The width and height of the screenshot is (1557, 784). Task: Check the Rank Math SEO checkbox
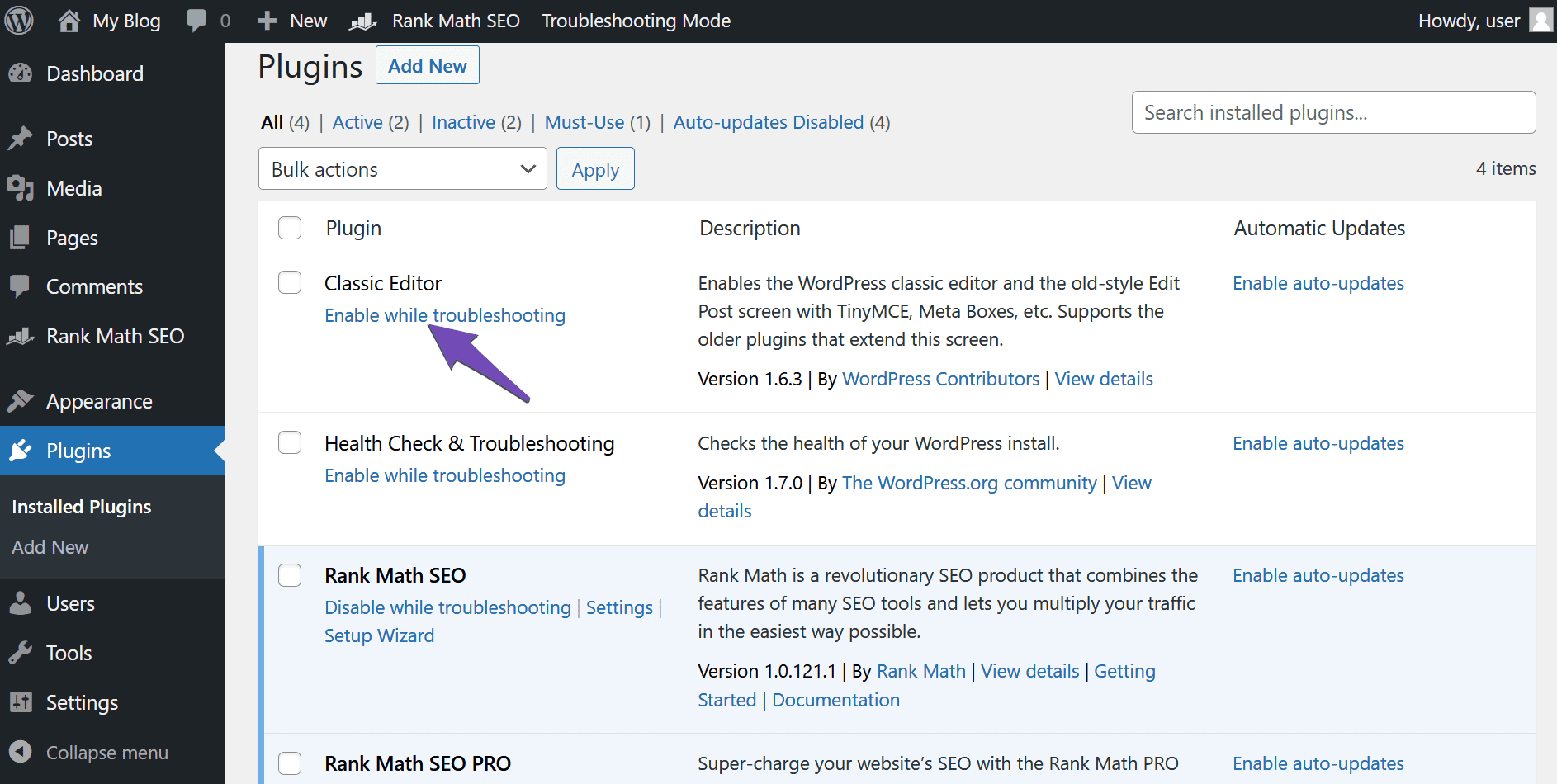click(290, 574)
